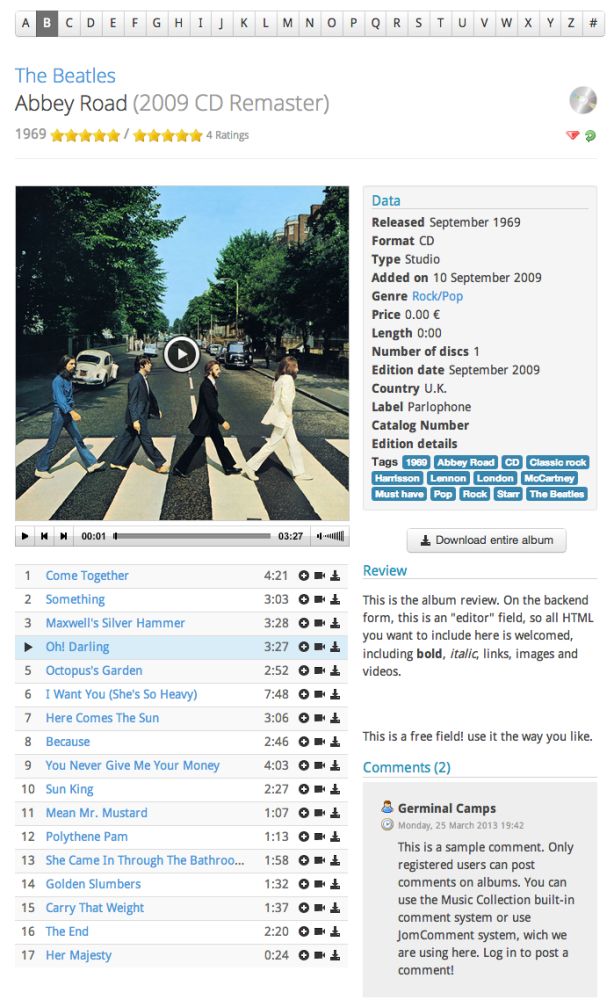Click the green refresh icon beside the heart
Viewport: 614px width, 1000px height.
(590, 135)
